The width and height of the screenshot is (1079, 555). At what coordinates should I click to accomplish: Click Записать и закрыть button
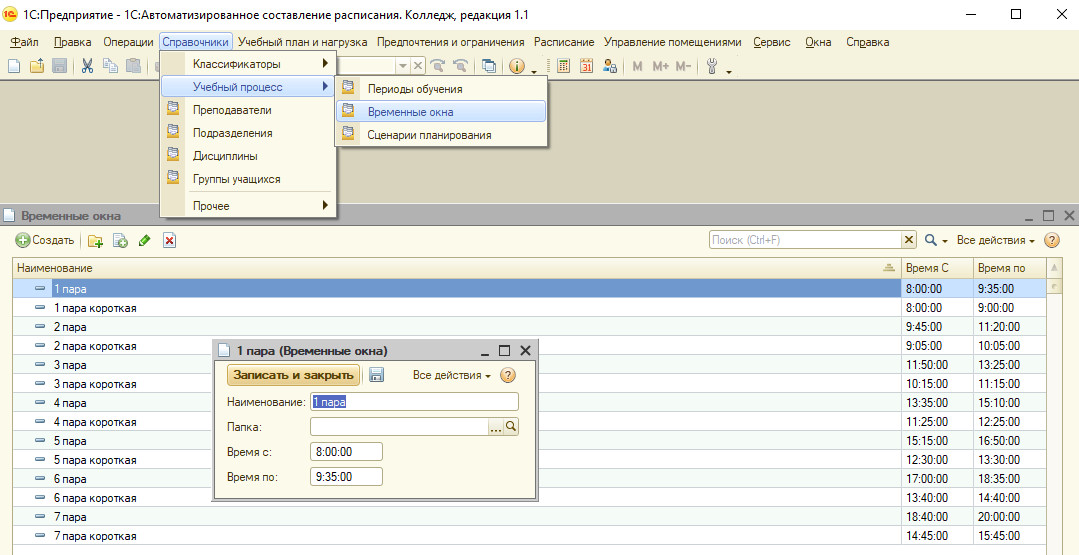[x=293, y=375]
